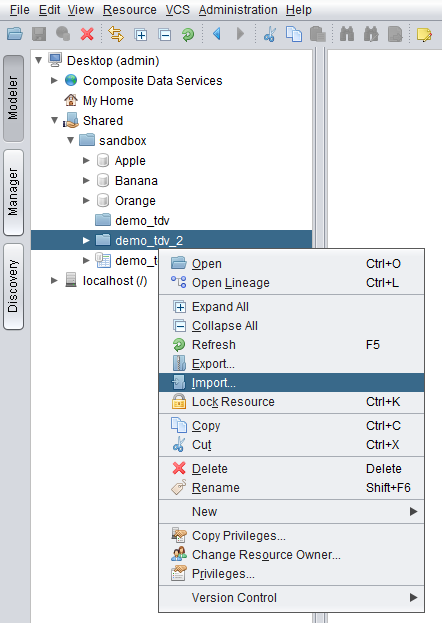Switch to the Discovery side tab

click(x=14, y=286)
